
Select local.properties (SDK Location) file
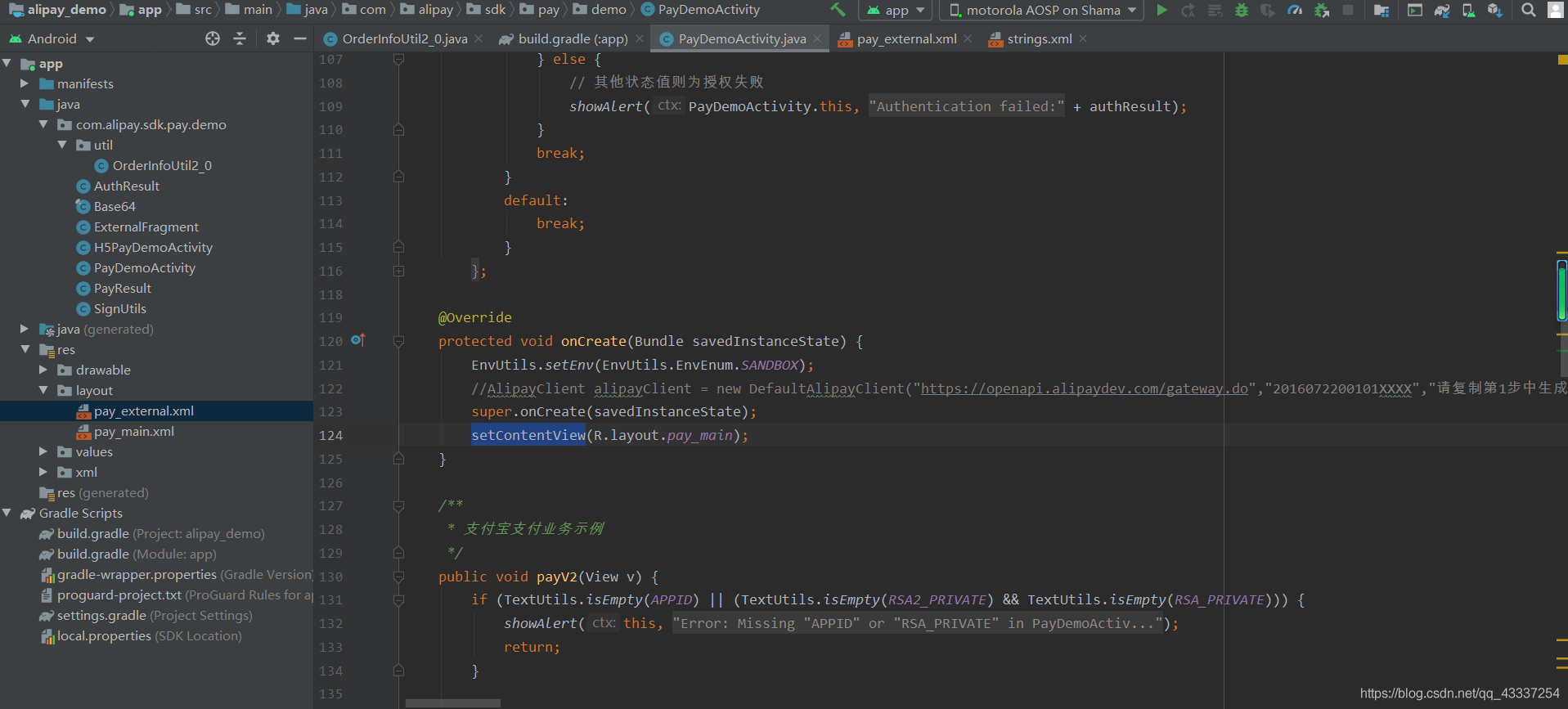click(141, 635)
